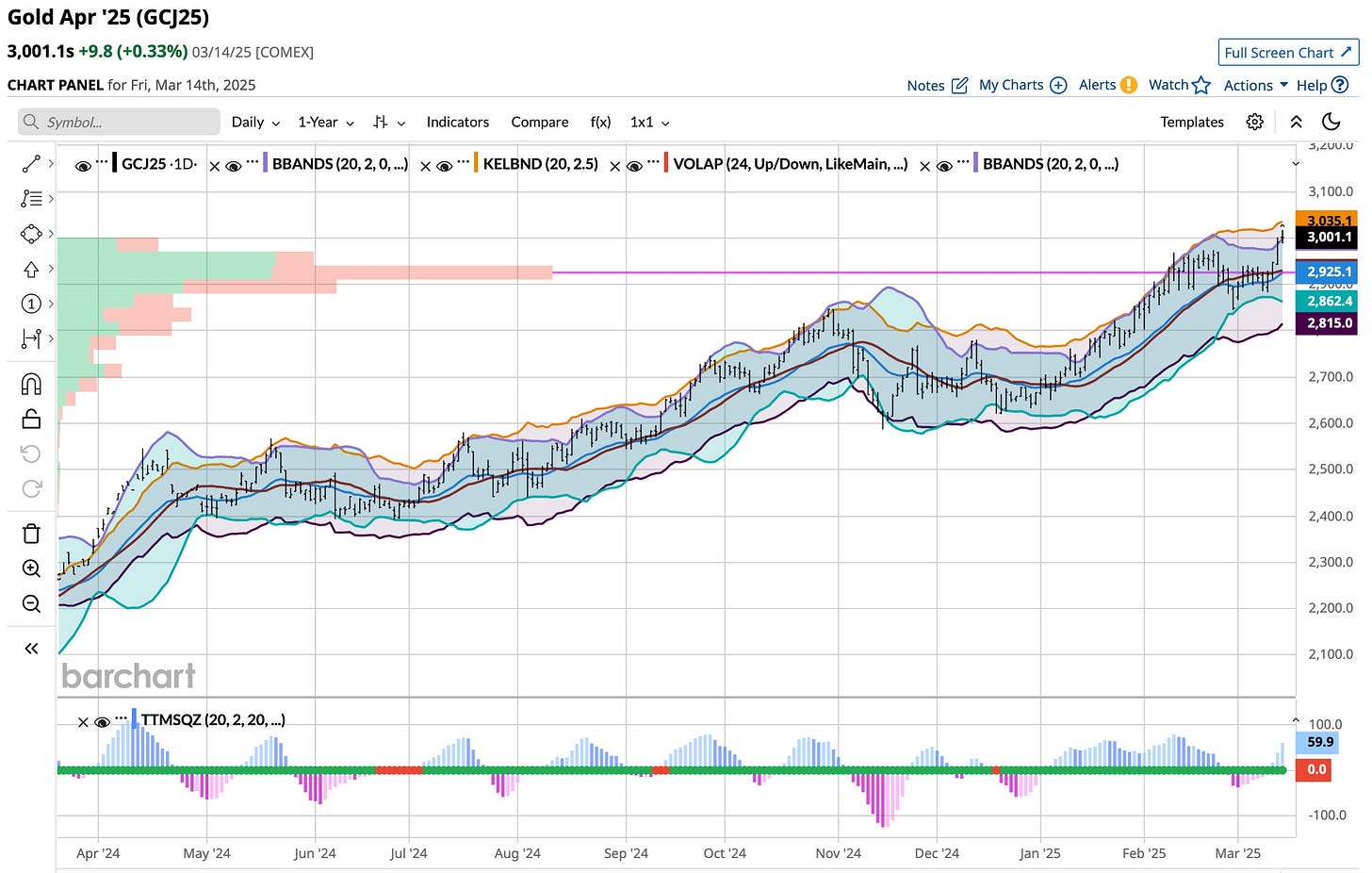The image size is (1372, 873).
Task: Open the f(x) expressions menu
Action: (x=600, y=123)
